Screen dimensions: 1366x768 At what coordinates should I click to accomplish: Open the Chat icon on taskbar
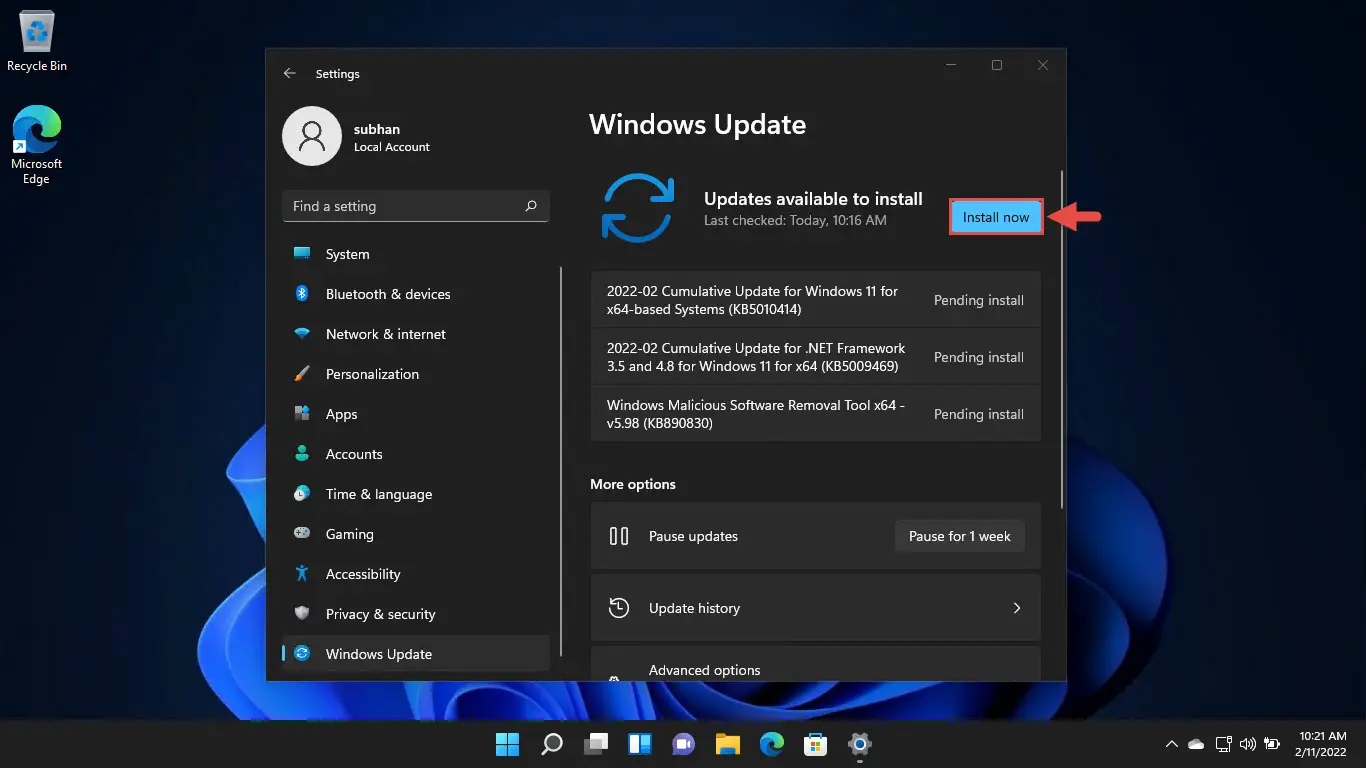684,744
